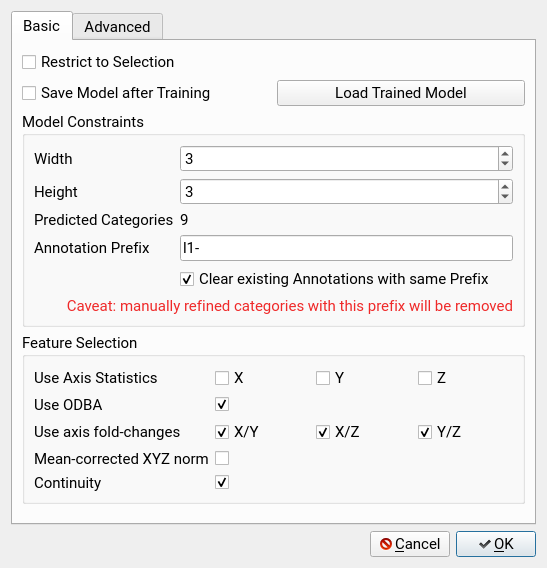Decrease Width with the down arrow
Viewport: 547px width, 568px height.
[505, 164]
